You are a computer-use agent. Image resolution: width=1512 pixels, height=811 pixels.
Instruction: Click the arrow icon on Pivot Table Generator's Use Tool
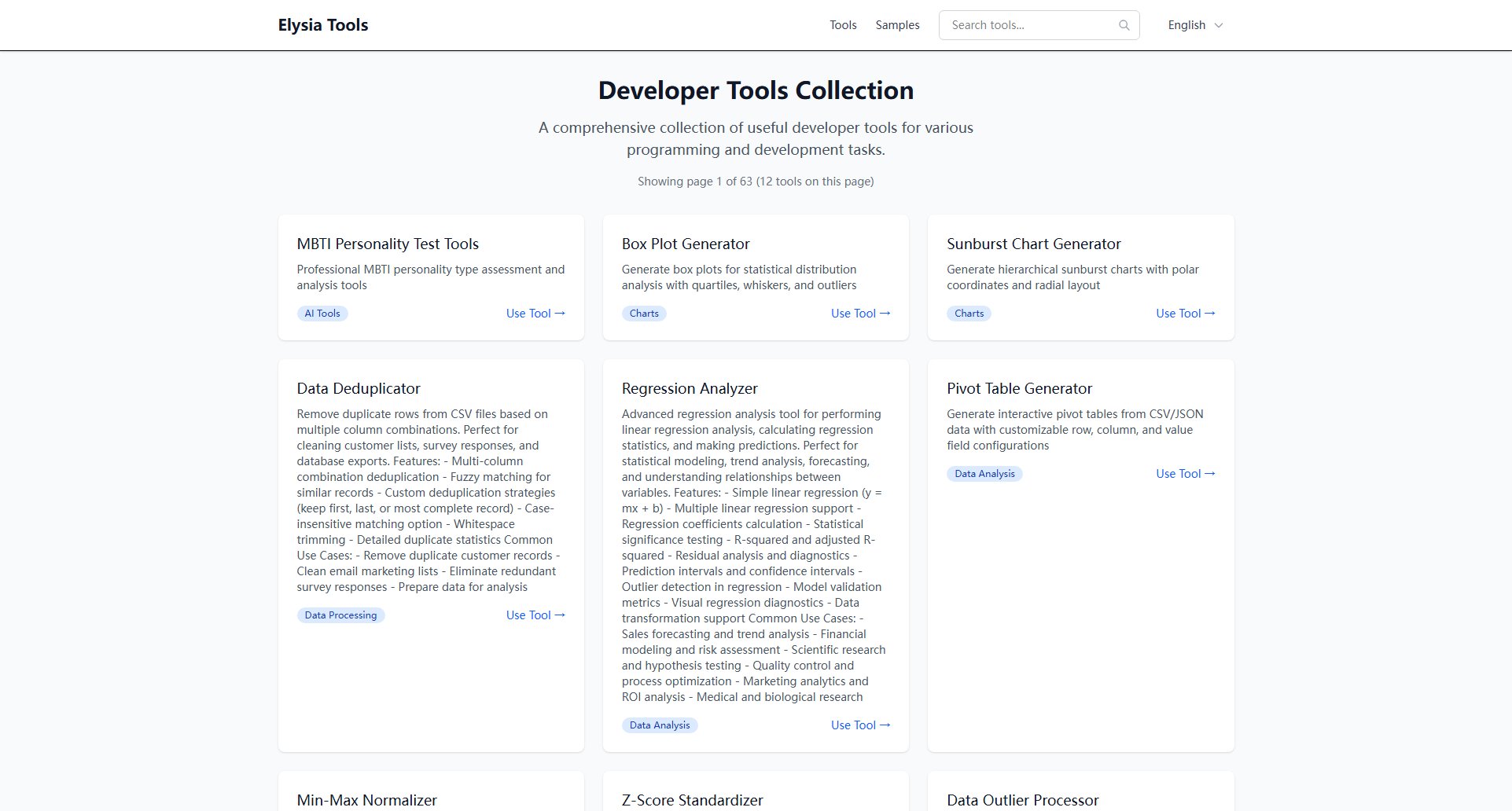point(1209,473)
